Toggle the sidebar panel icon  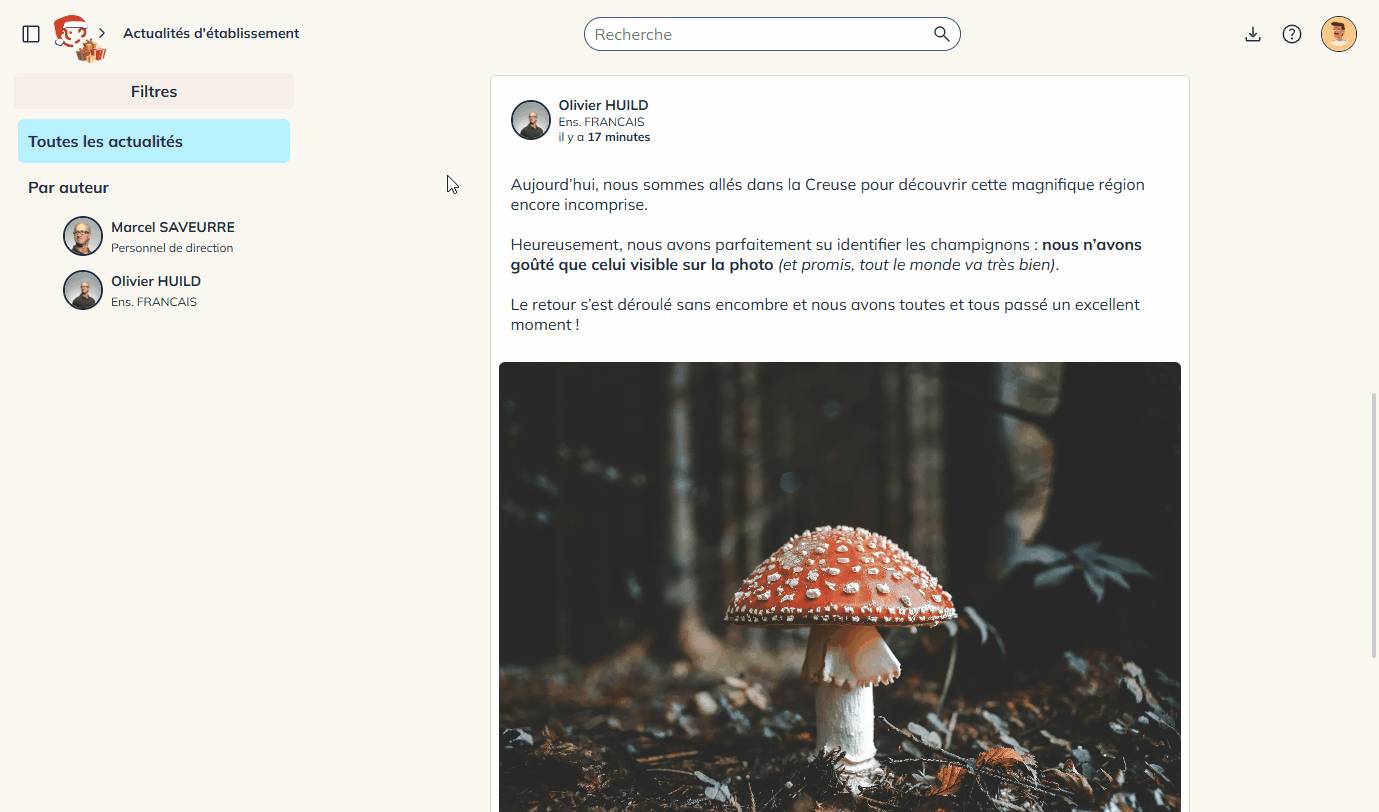tap(31, 34)
